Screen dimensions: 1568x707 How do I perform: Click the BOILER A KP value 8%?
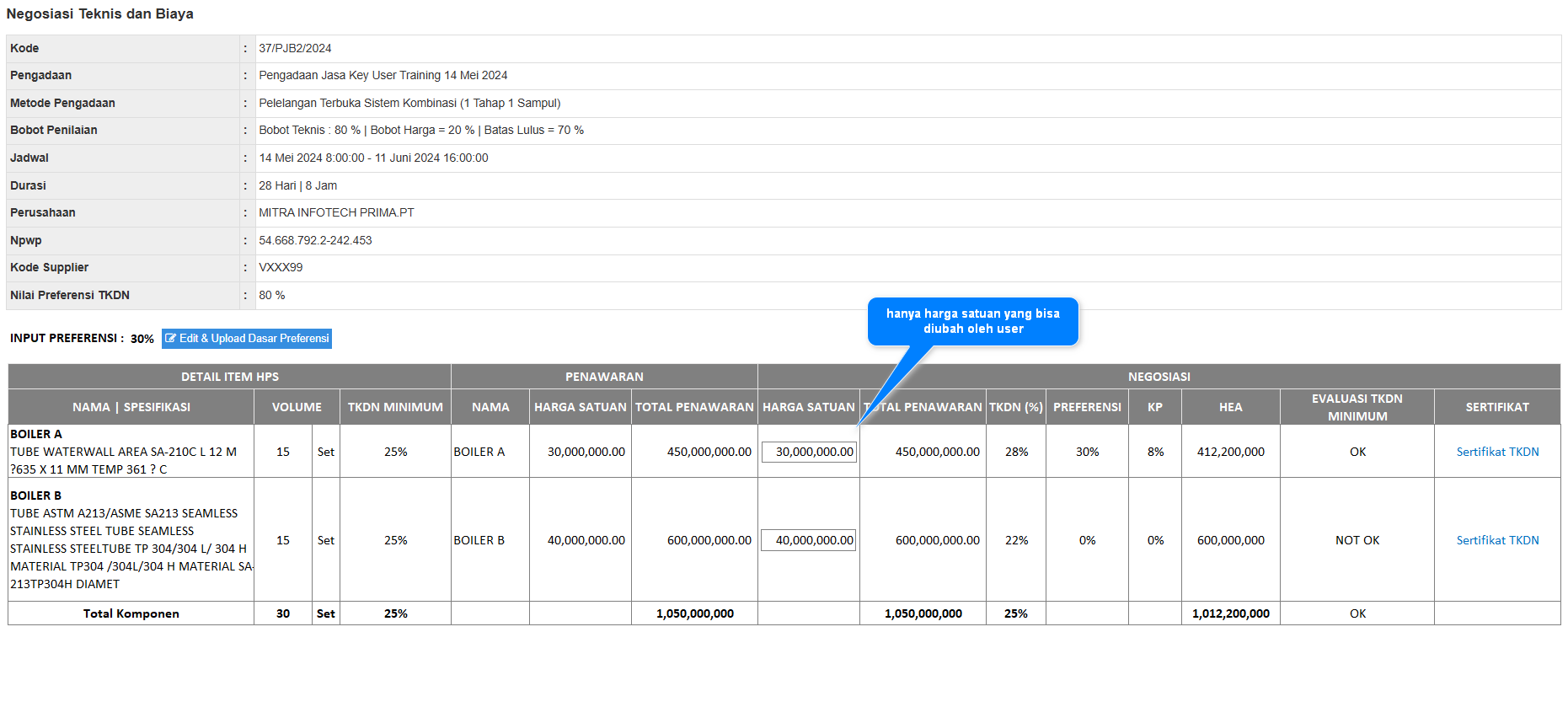(1155, 452)
